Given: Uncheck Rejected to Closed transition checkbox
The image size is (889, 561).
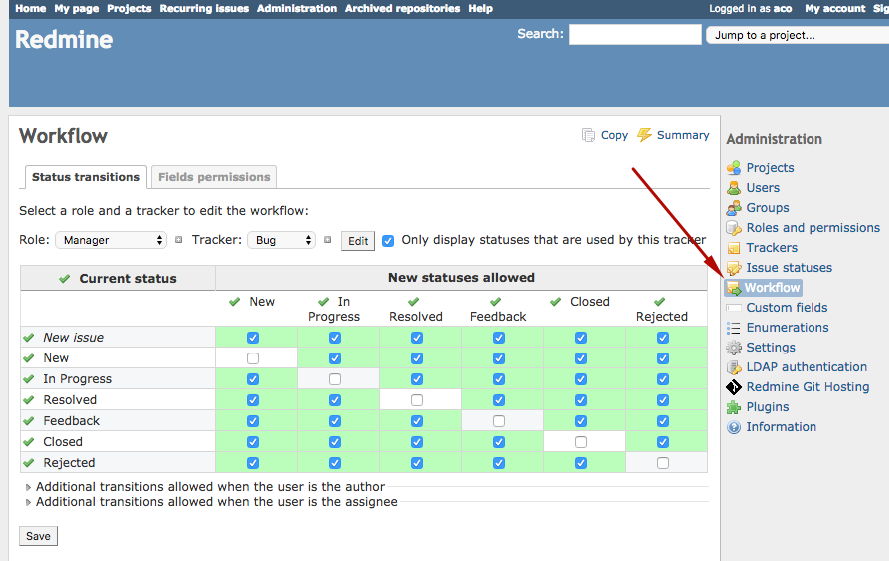Looking at the screenshot, I should point(581,463).
